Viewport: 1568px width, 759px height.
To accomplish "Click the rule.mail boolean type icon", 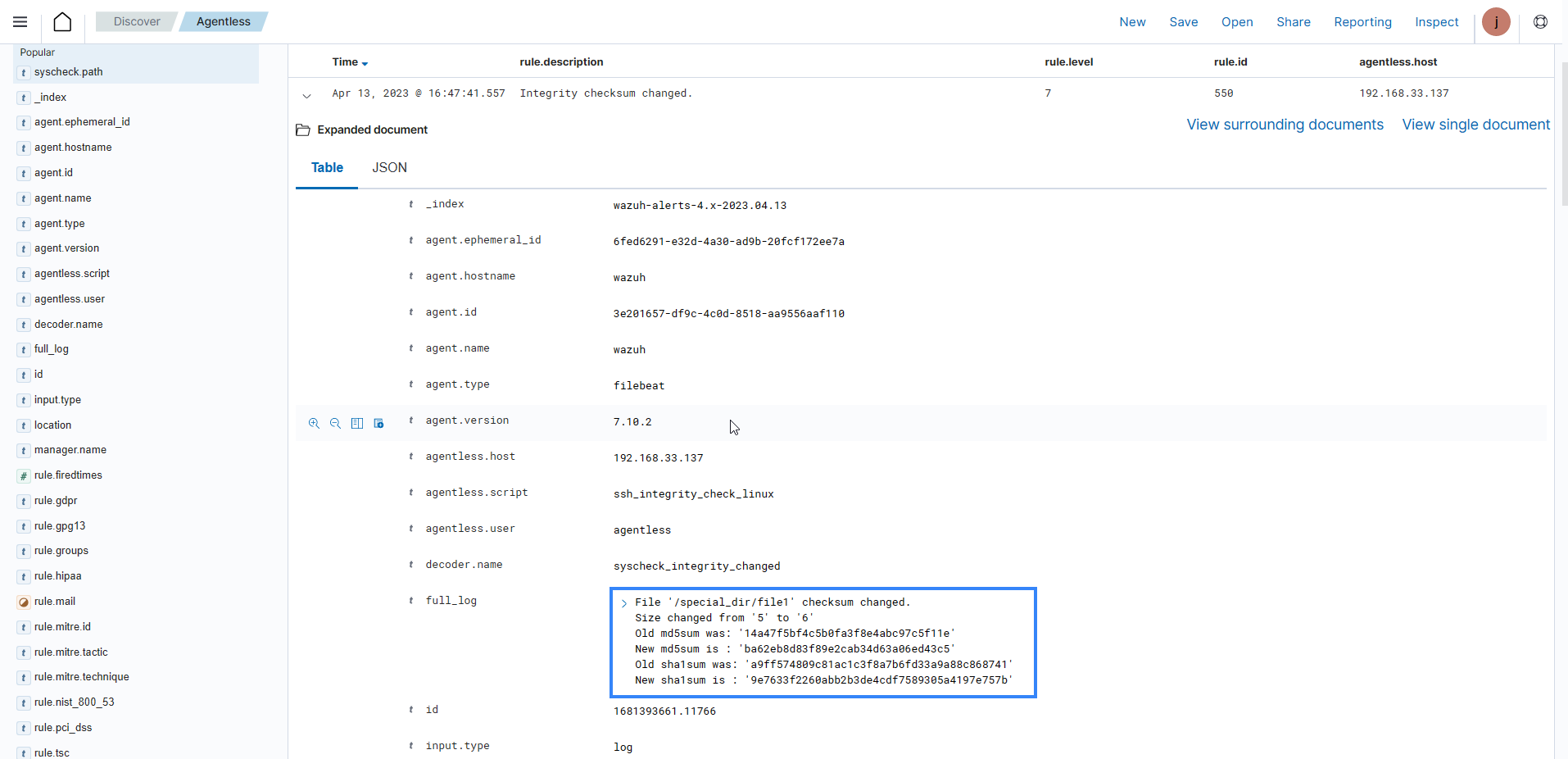I will [24, 602].
